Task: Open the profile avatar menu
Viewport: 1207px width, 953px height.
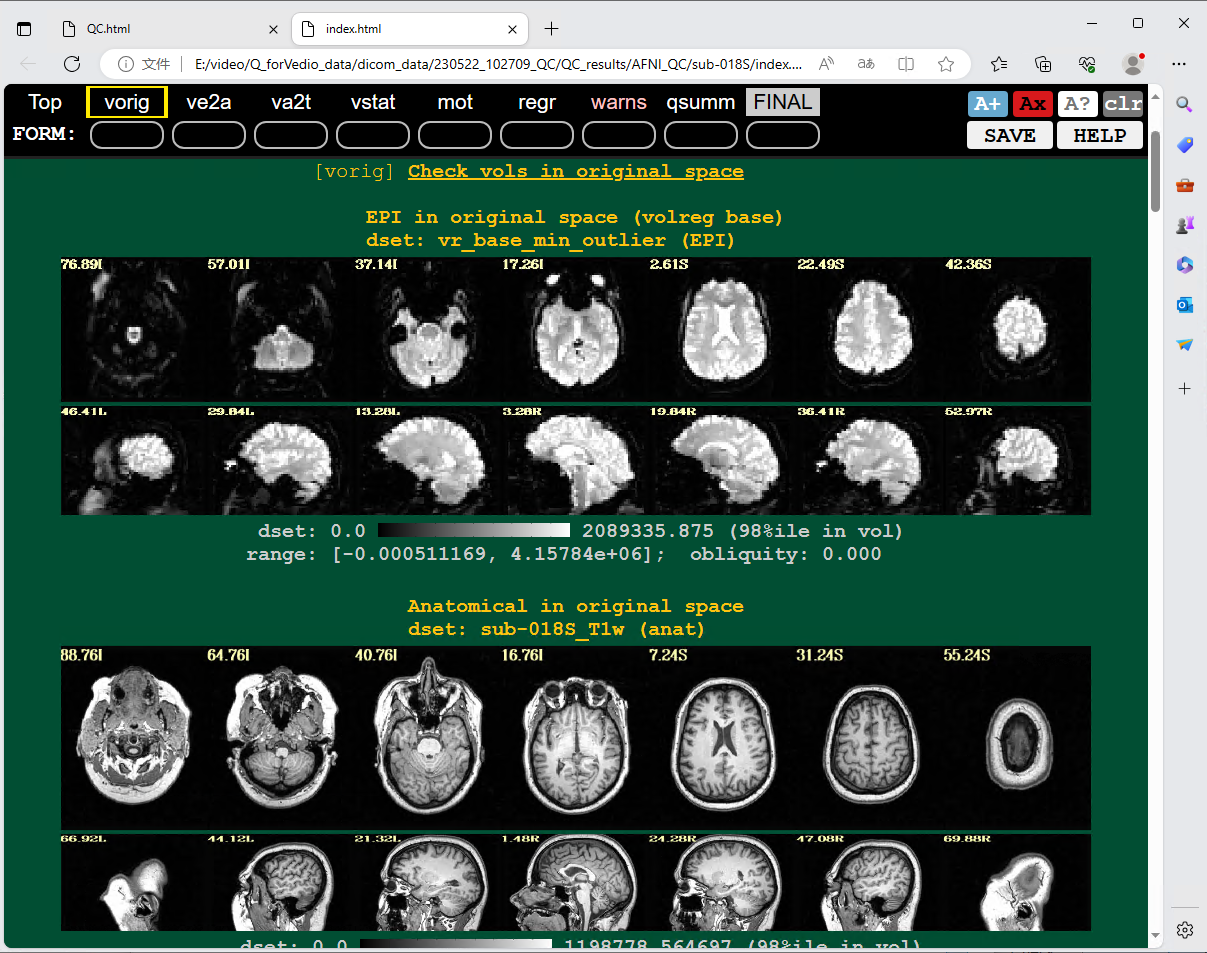Action: (x=1133, y=64)
